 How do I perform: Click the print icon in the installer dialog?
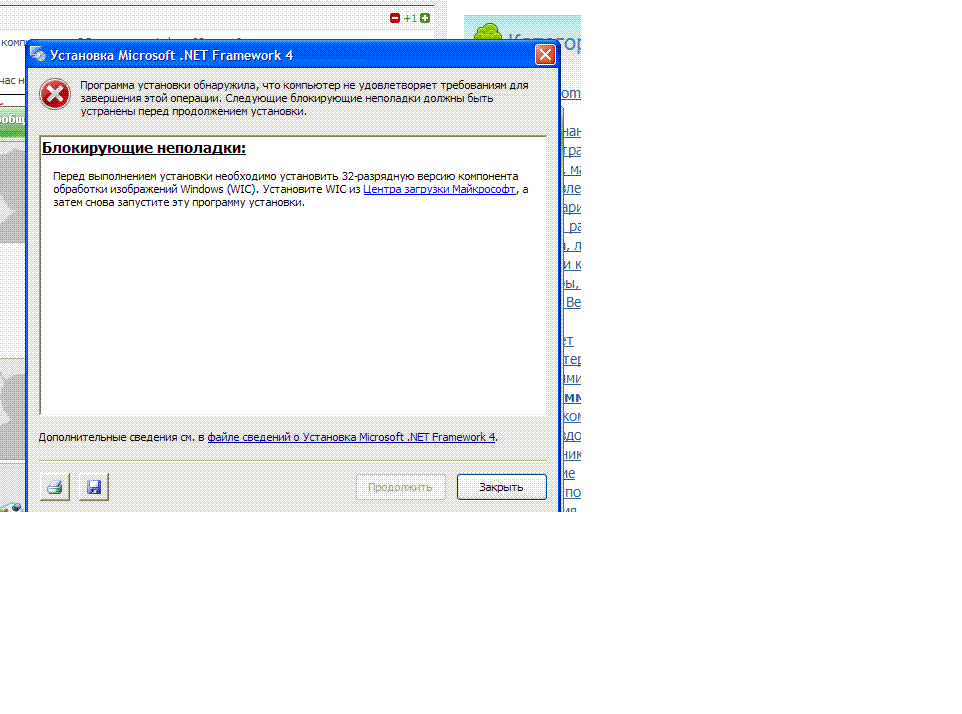55,487
